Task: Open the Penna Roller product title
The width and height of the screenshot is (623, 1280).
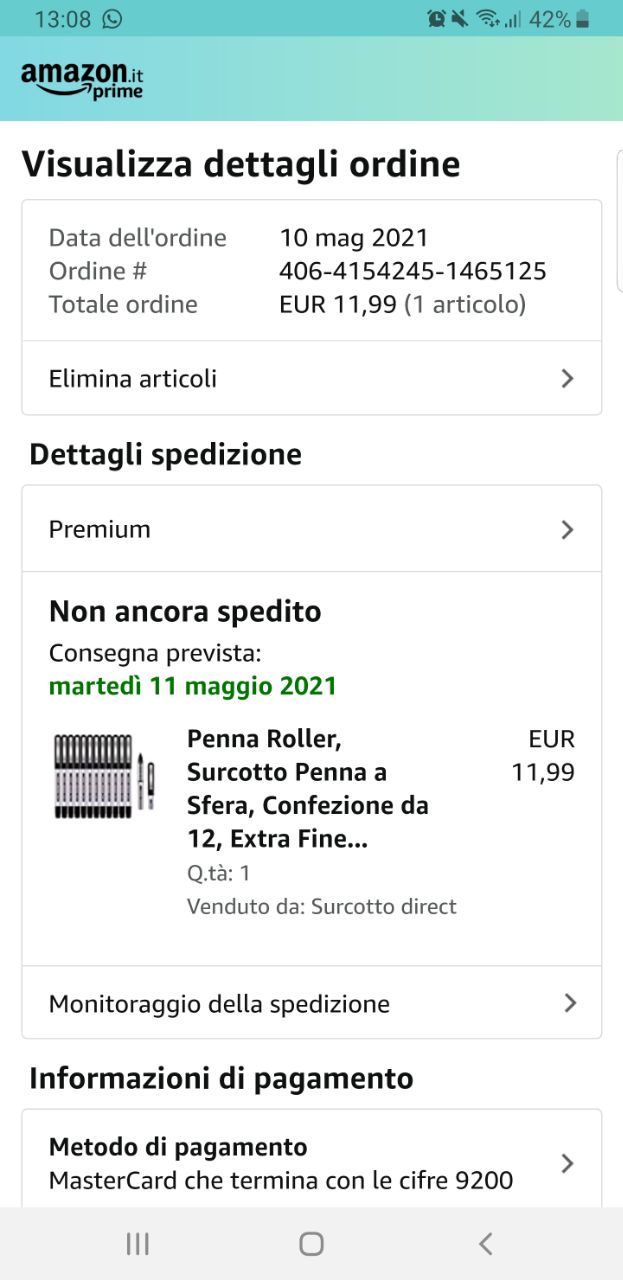Action: pyautogui.click(x=307, y=789)
